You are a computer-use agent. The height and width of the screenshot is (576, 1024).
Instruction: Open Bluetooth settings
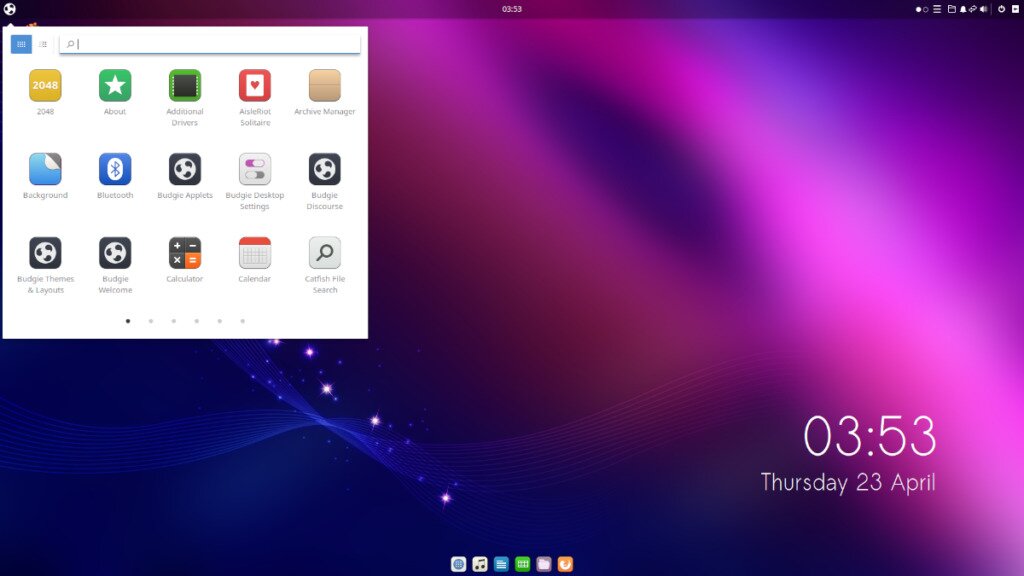tap(114, 170)
